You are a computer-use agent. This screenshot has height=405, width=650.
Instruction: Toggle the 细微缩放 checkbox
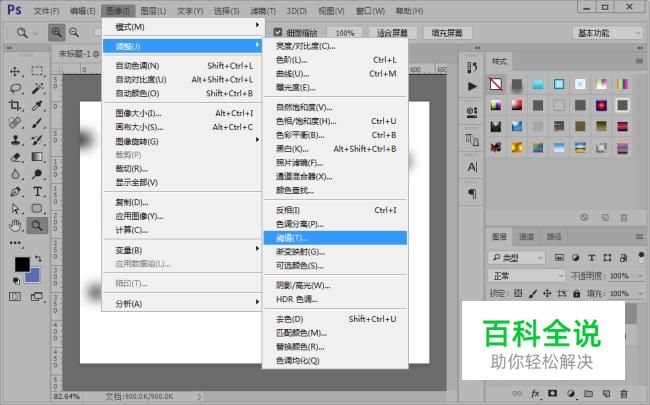(x=278, y=32)
